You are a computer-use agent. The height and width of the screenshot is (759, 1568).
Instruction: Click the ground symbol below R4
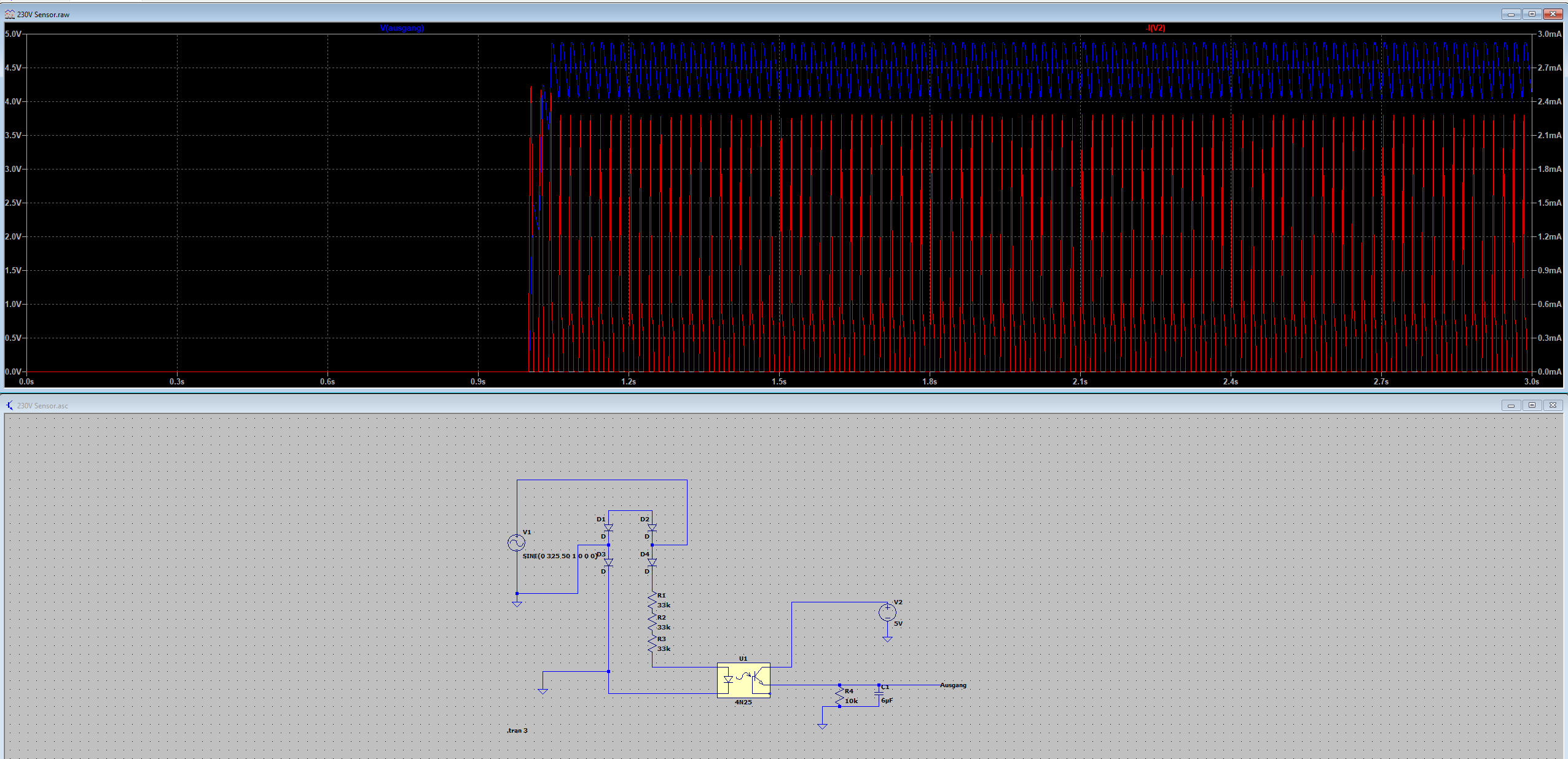[822, 726]
